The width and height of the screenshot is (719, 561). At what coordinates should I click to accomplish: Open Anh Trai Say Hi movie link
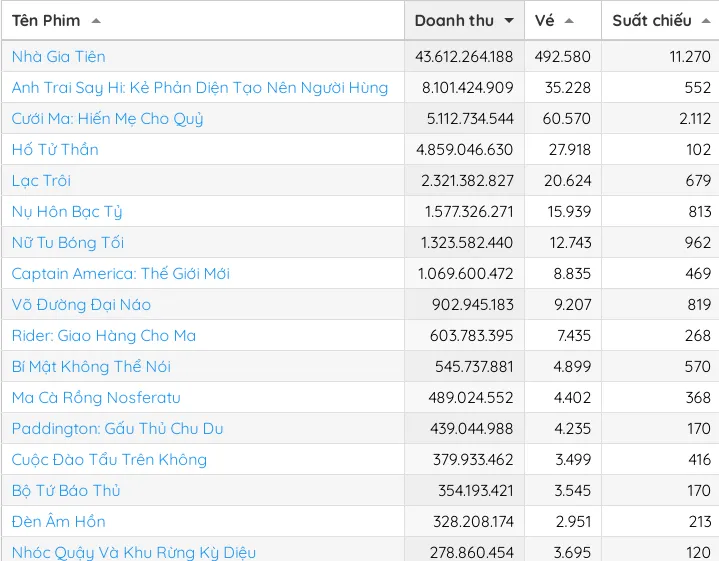tap(199, 88)
